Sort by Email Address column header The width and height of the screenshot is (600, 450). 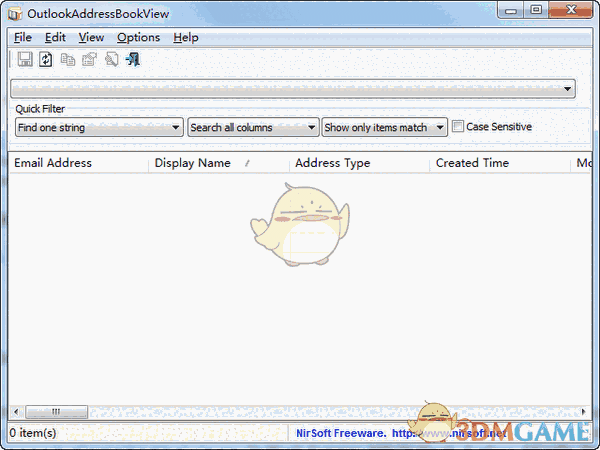click(x=78, y=163)
